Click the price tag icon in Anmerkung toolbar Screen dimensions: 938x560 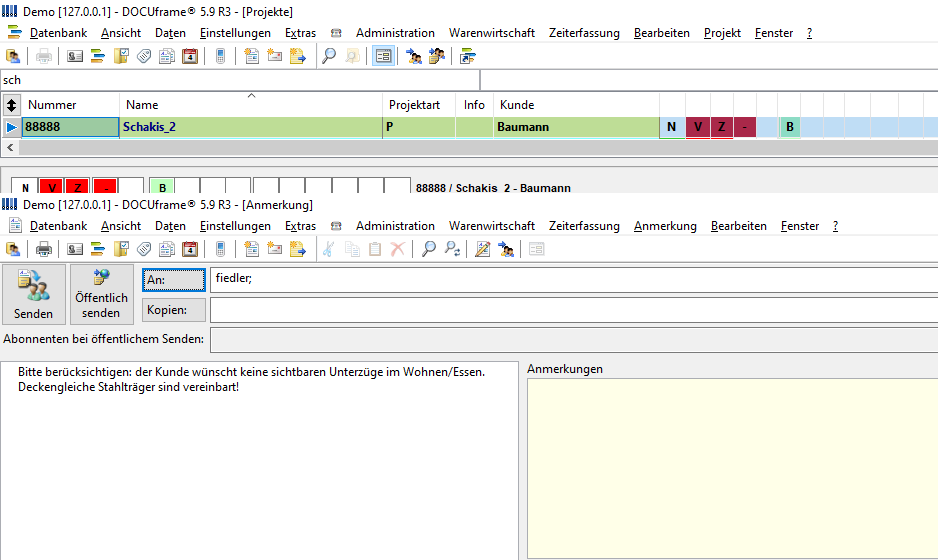pos(144,249)
